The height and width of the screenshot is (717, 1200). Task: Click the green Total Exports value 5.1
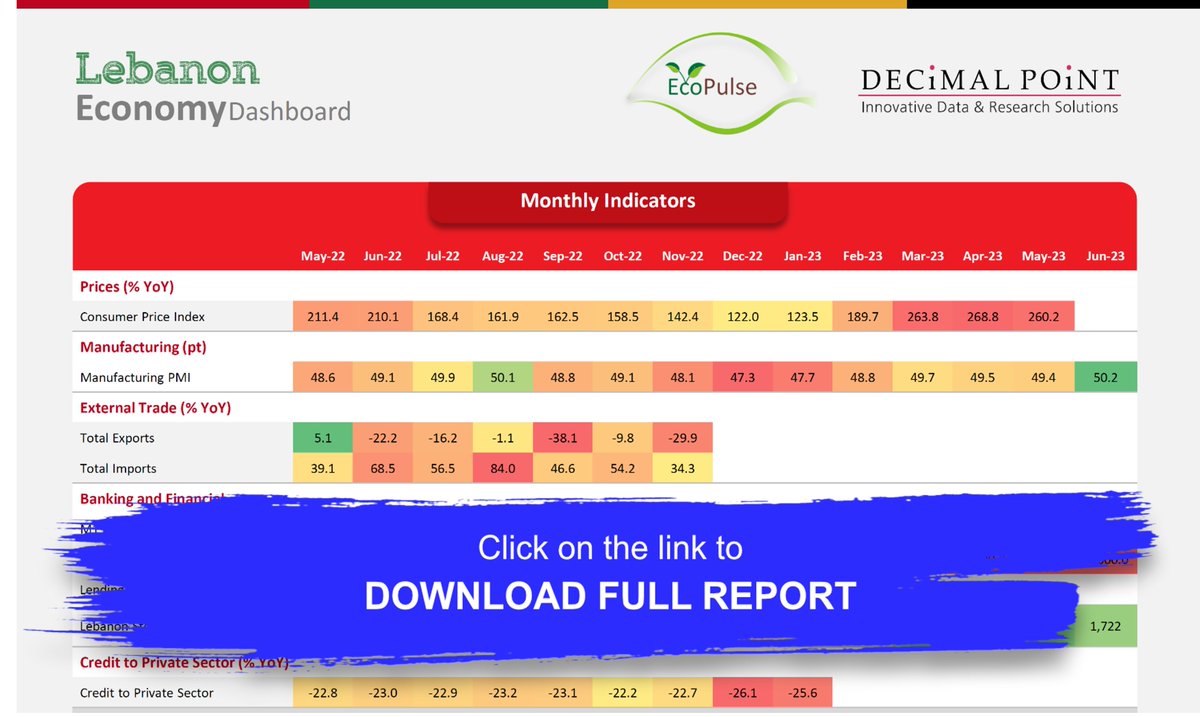[x=323, y=438]
